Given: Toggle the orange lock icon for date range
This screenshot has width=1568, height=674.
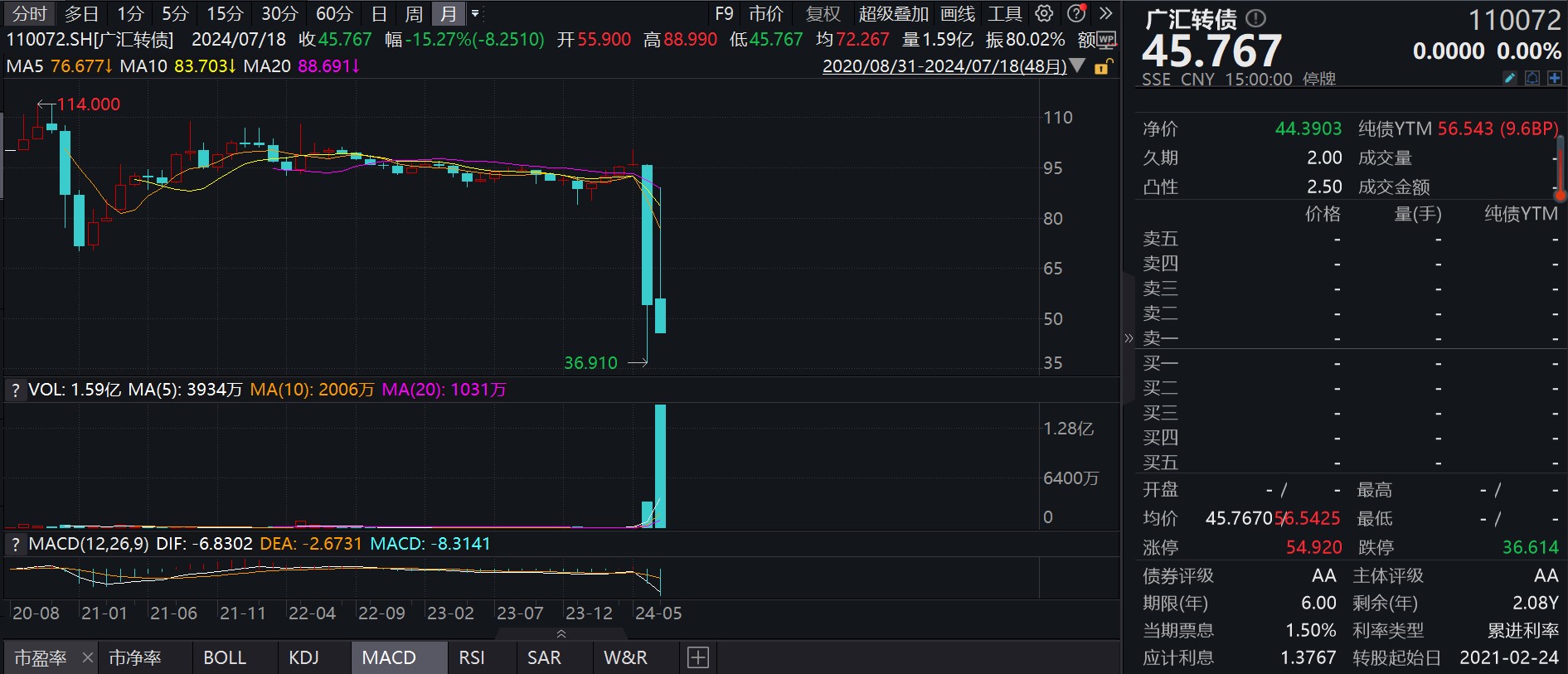Looking at the screenshot, I should (1102, 67).
